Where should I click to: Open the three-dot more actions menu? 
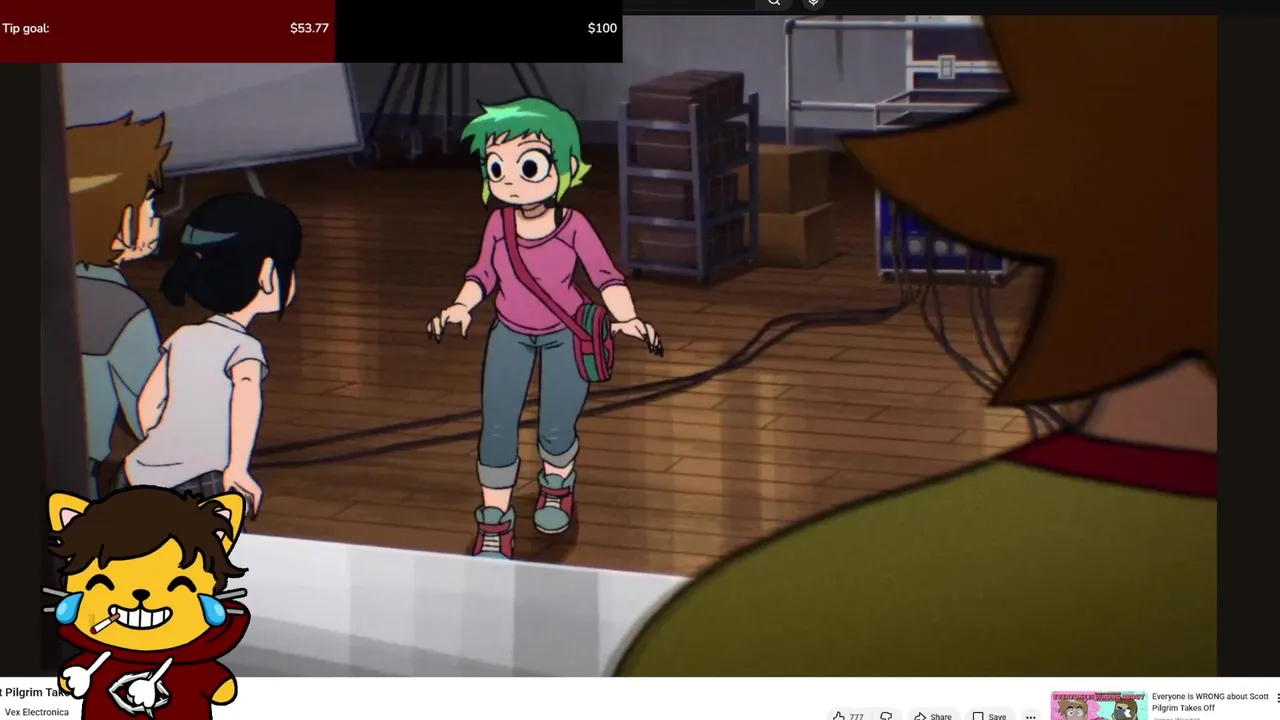click(x=1030, y=716)
